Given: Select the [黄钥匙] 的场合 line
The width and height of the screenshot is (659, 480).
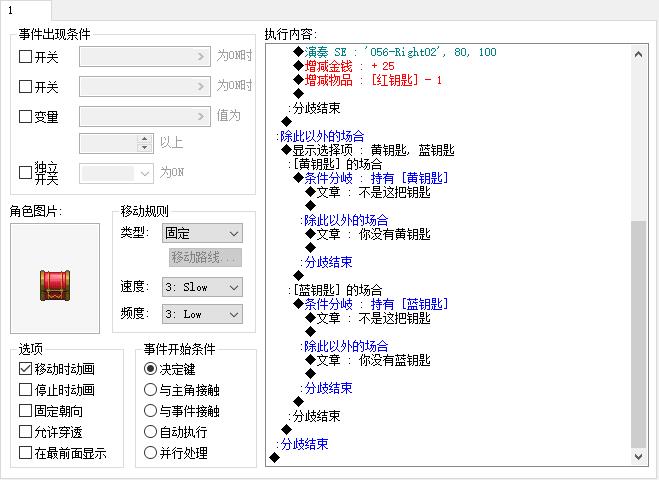Looking at the screenshot, I should click(x=337, y=164).
